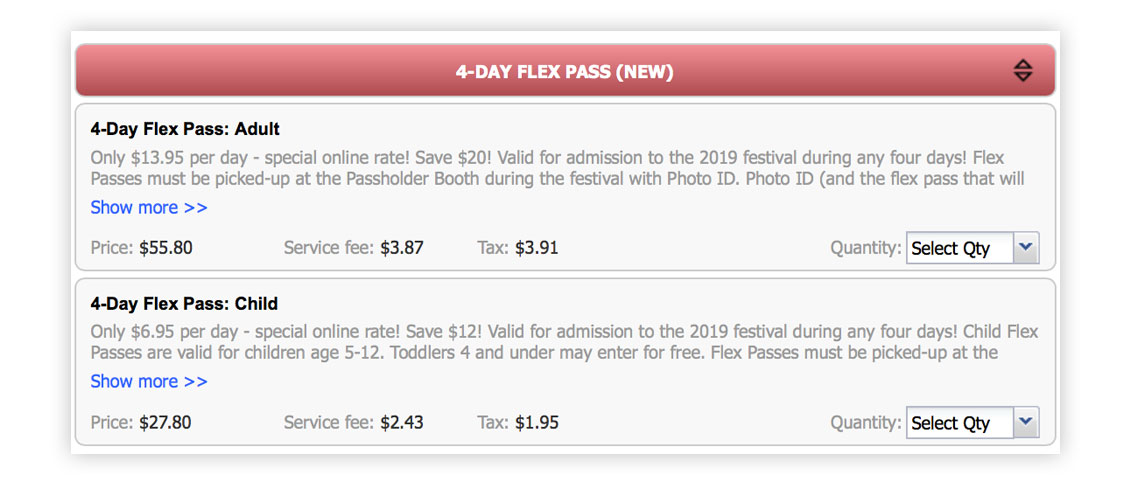Click the blue arrow on the Adult quantity selector
This screenshot has width=1130, height=484.
point(1026,248)
